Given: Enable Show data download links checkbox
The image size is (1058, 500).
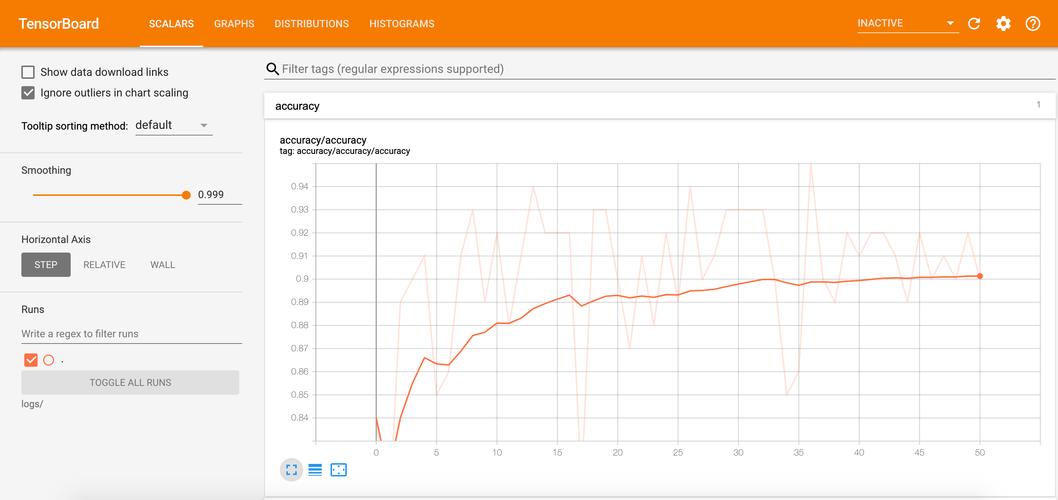Looking at the screenshot, I should 28,72.
